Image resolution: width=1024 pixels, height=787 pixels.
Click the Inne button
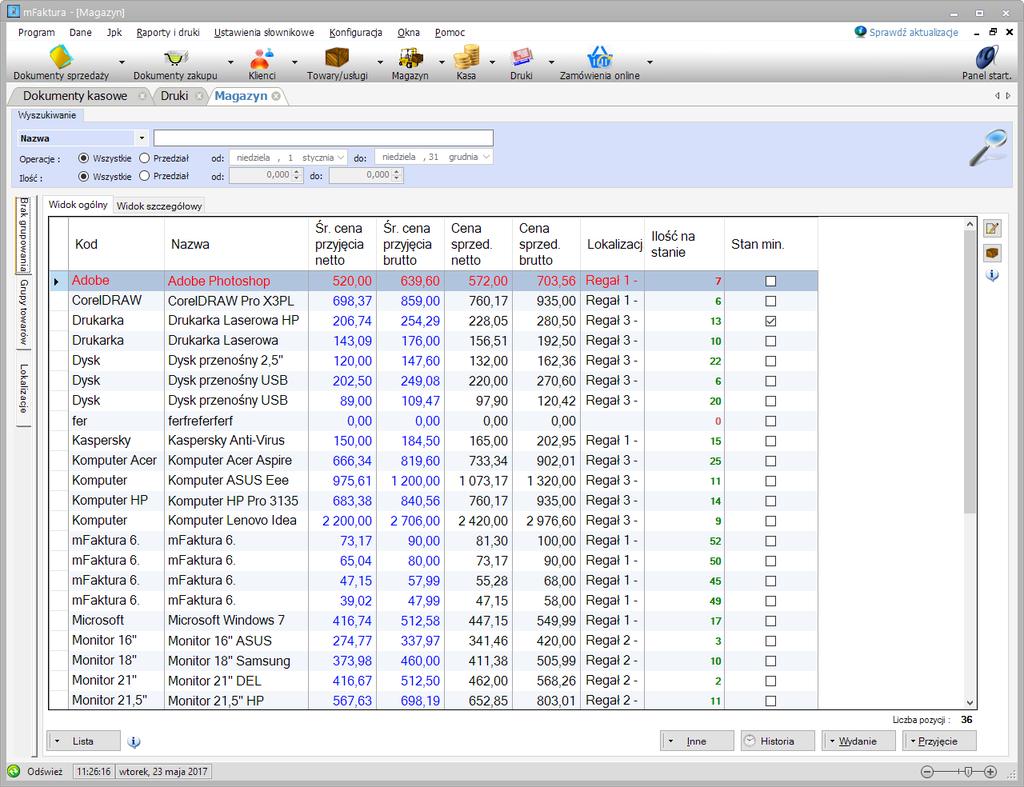[x=697, y=741]
